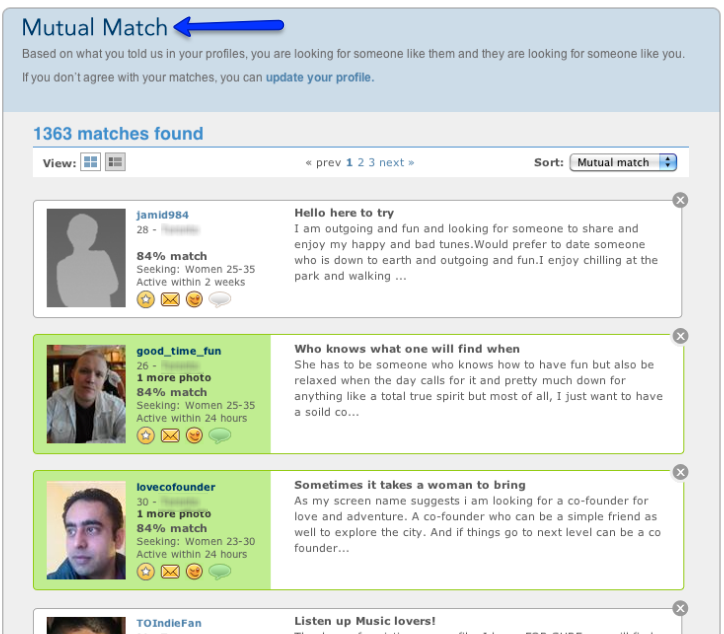
Task: Dismiss the jamid984 match card
Action: click(680, 200)
